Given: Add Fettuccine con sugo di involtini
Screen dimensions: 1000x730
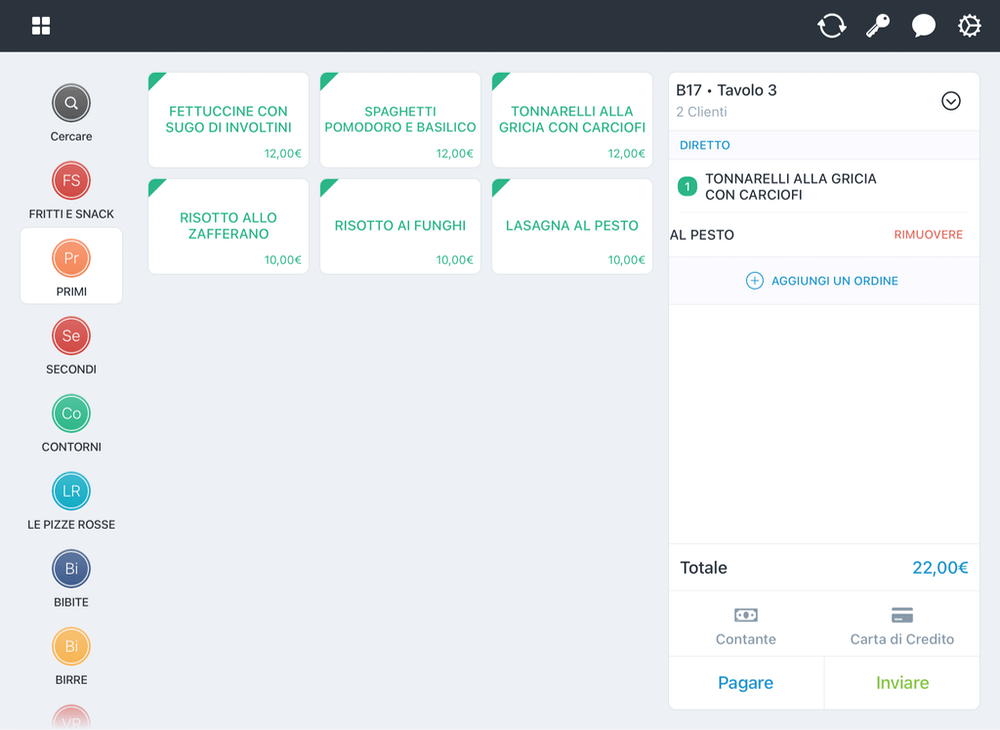Looking at the screenshot, I should [x=228, y=120].
